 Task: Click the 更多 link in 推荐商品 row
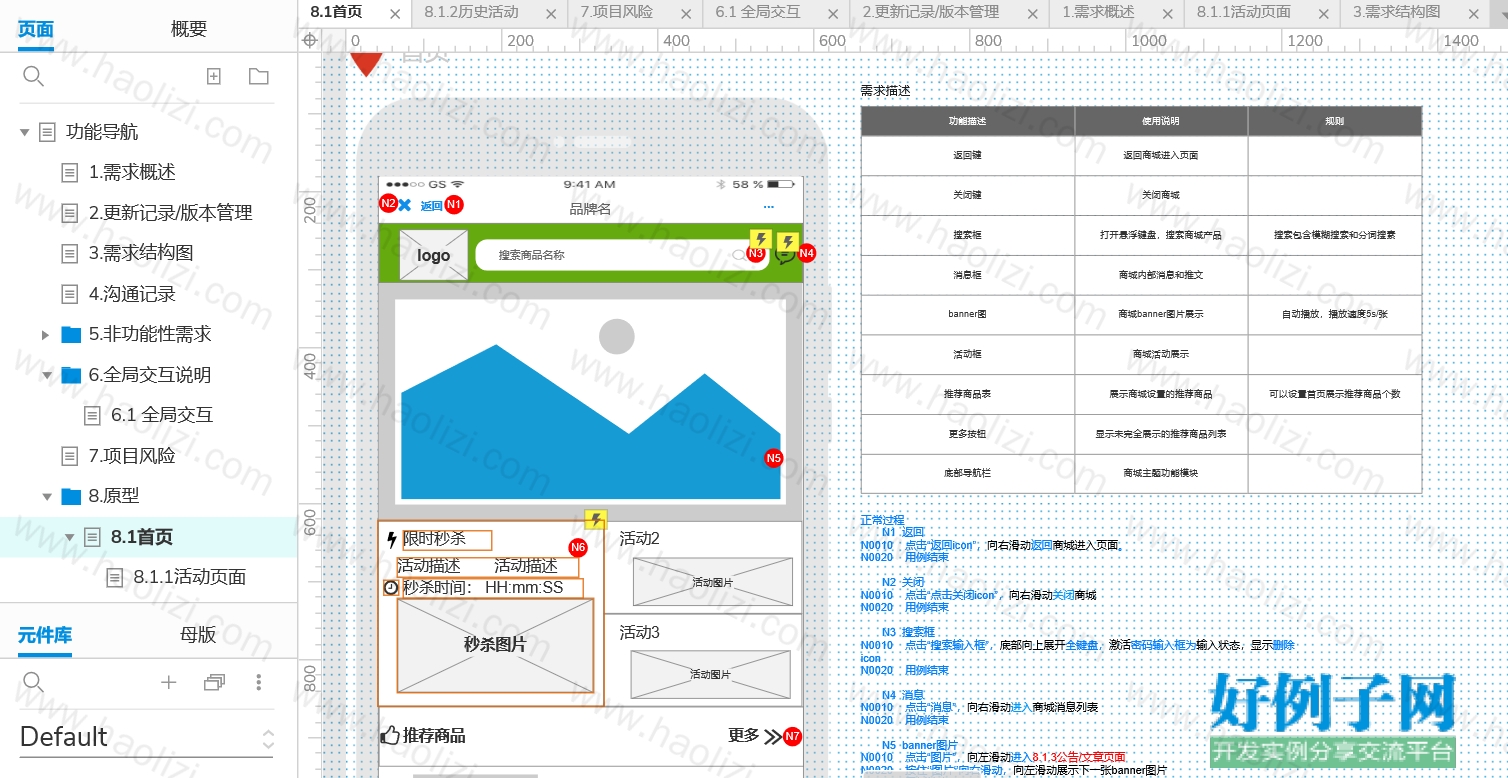point(744,736)
